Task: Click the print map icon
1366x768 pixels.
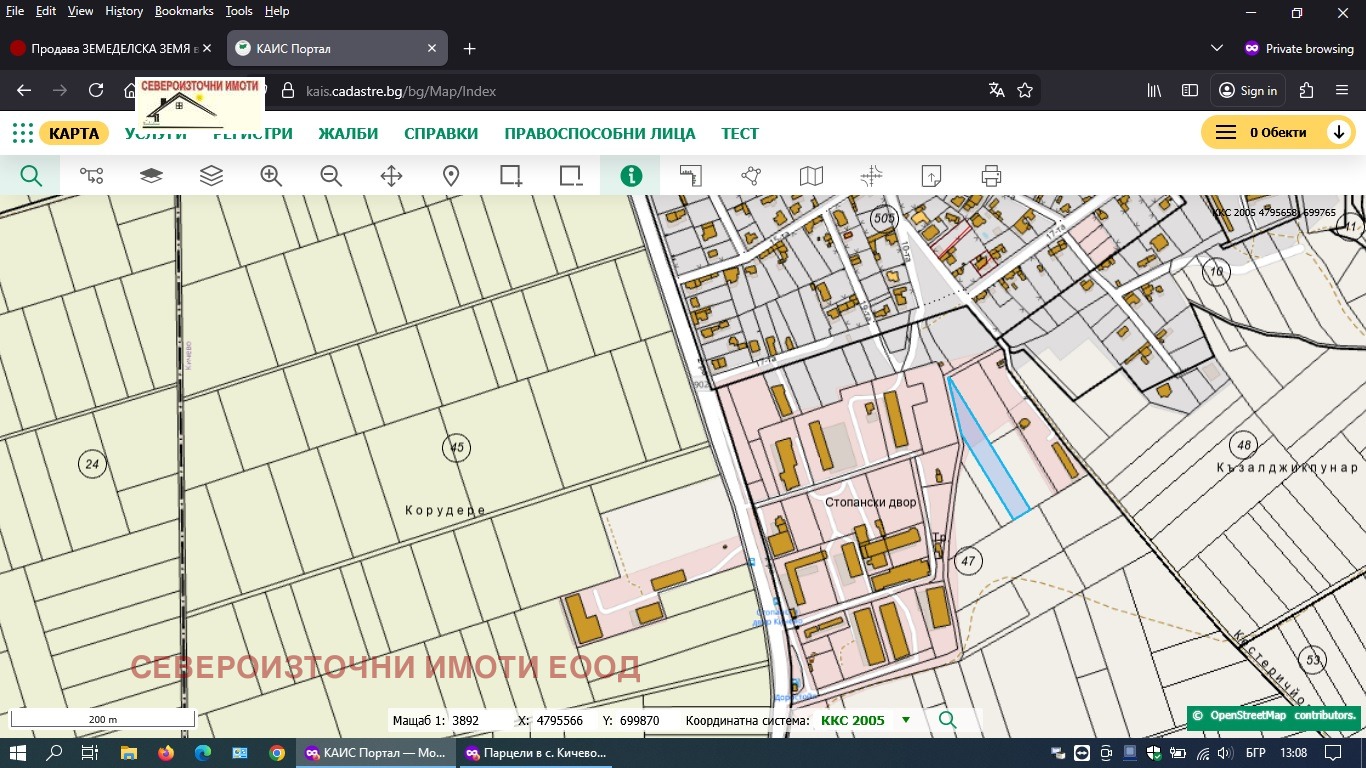Action: click(x=991, y=176)
